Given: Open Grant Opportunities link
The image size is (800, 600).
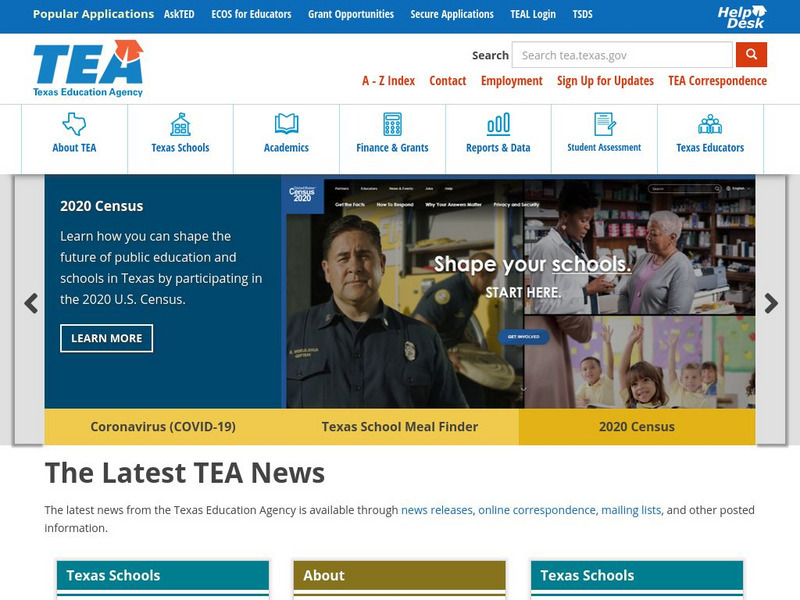Looking at the screenshot, I should click(x=351, y=14).
